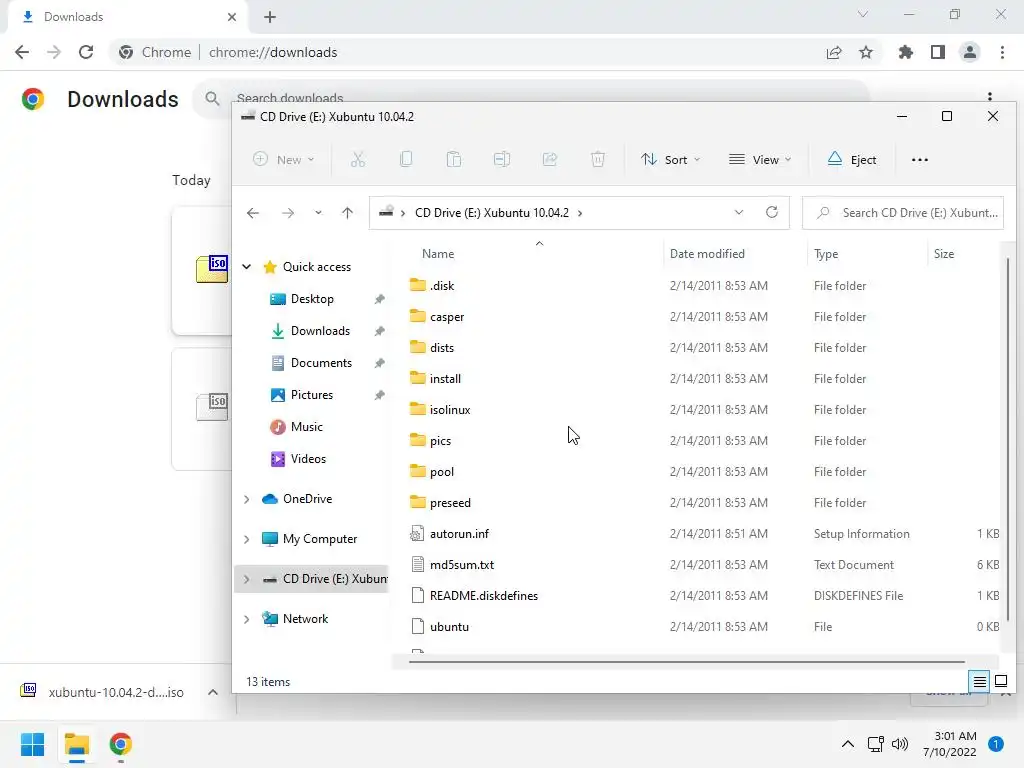Expand the OneDrive tree node
Viewport: 1024px width, 768px height.
[x=247, y=499]
